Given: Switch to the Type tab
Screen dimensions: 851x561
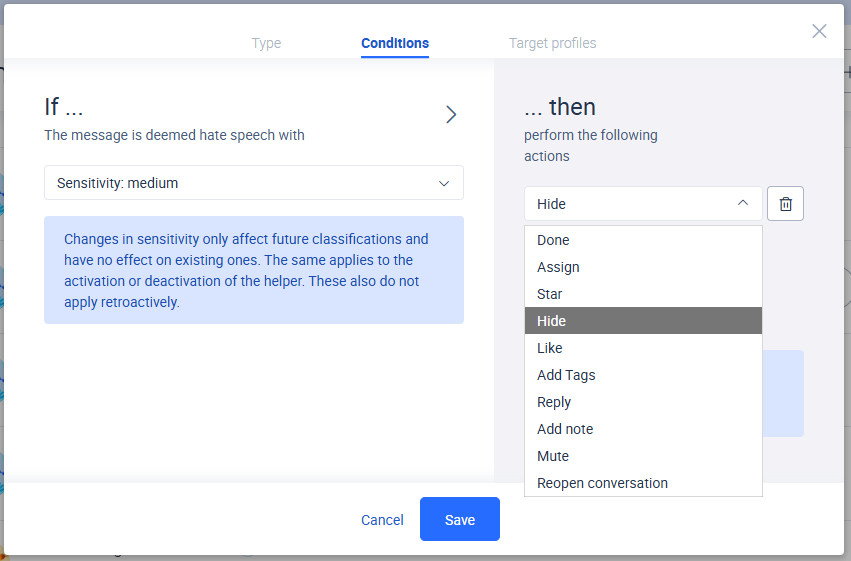Looking at the screenshot, I should (266, 43).
